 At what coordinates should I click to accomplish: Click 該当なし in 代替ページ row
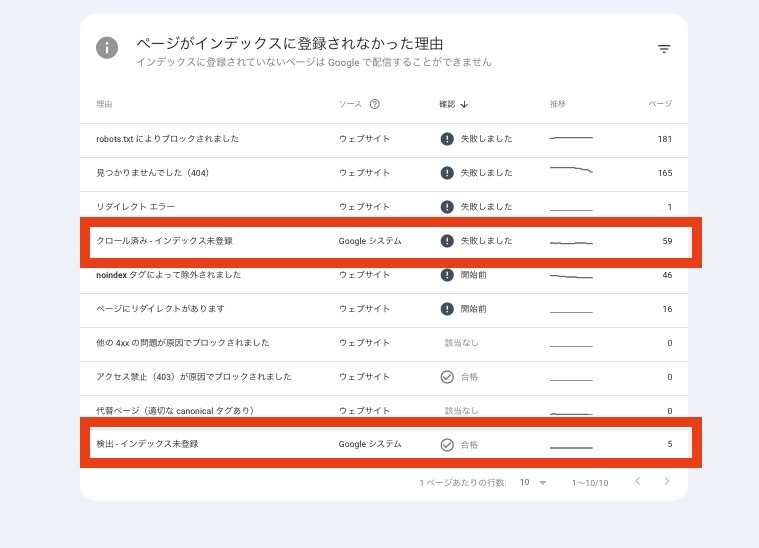pos(461,411)
